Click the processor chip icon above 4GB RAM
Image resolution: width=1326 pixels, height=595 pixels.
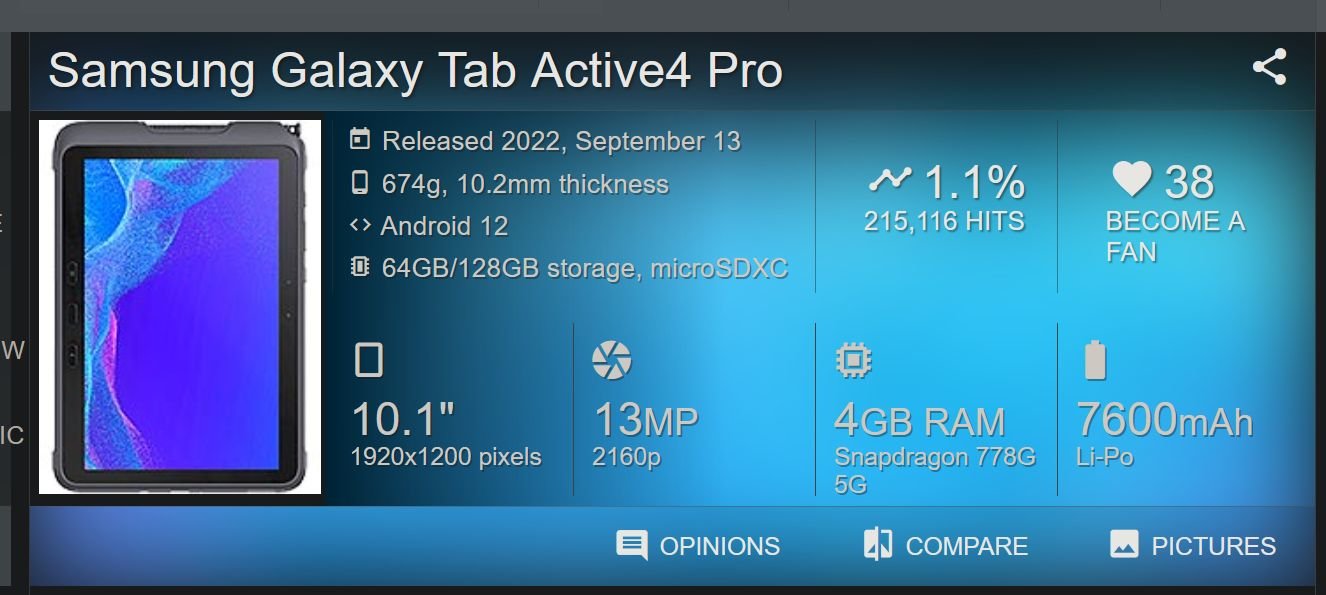point(853,360)
